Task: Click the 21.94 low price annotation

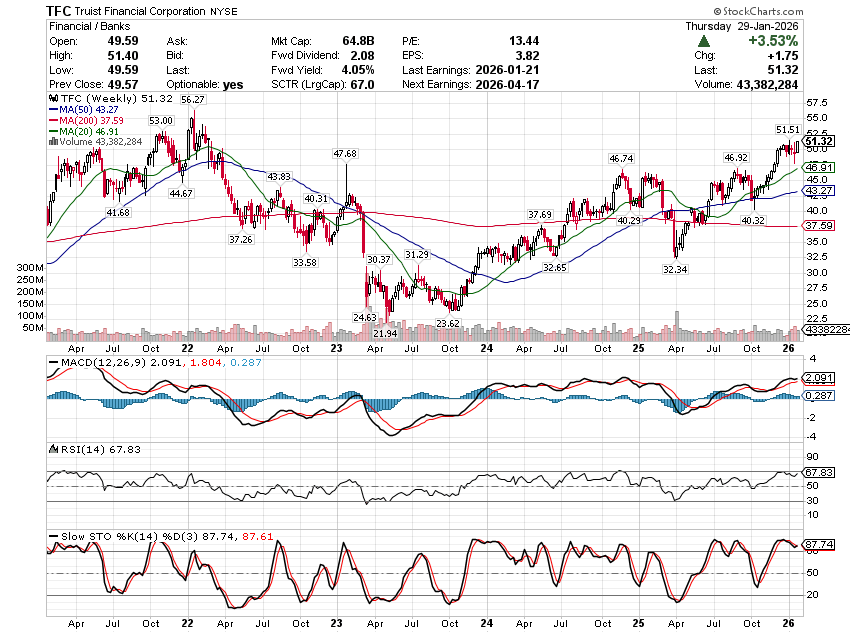Action: tap(386, 331)
